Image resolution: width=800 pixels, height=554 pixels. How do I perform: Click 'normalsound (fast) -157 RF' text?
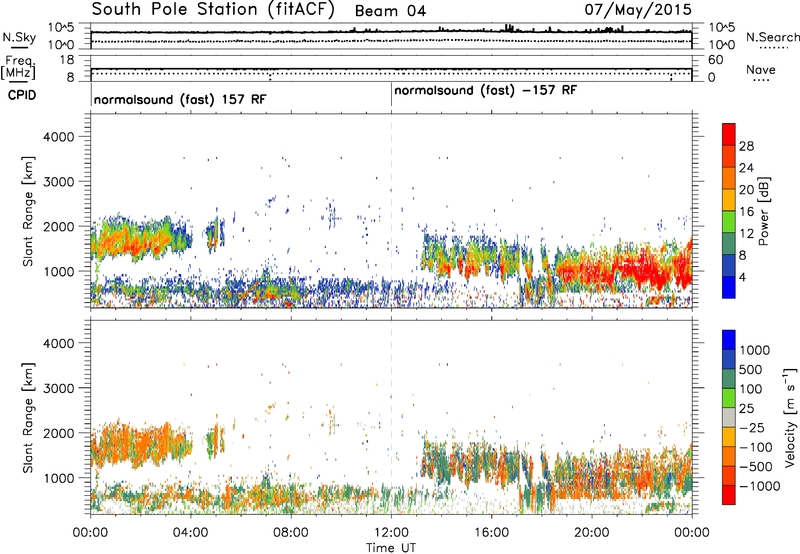tap(486, 91)
